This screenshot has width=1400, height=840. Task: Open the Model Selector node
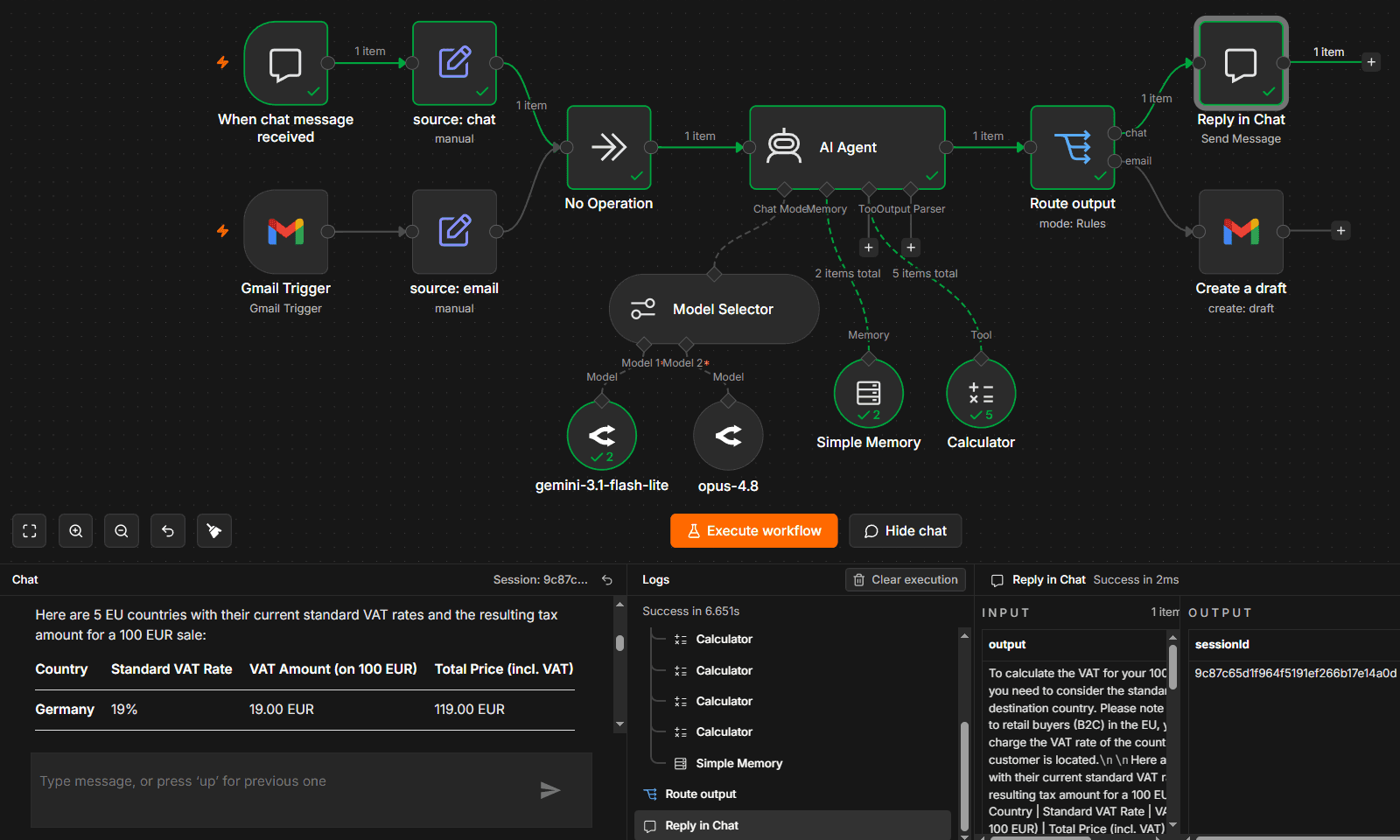pos(714,309)
